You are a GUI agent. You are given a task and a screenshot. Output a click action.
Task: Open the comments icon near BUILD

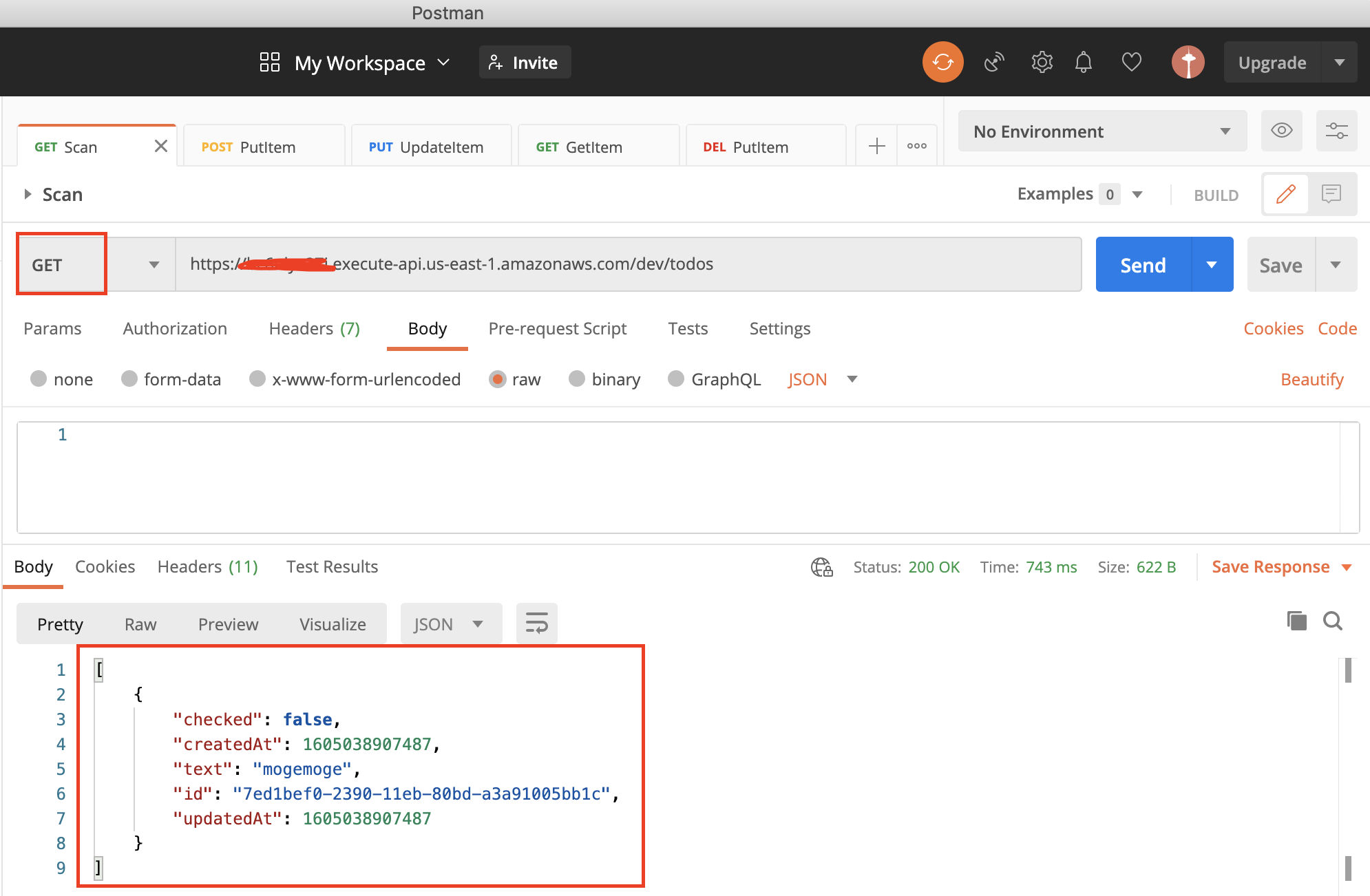pyautogui.click(x=1331, y=194)
